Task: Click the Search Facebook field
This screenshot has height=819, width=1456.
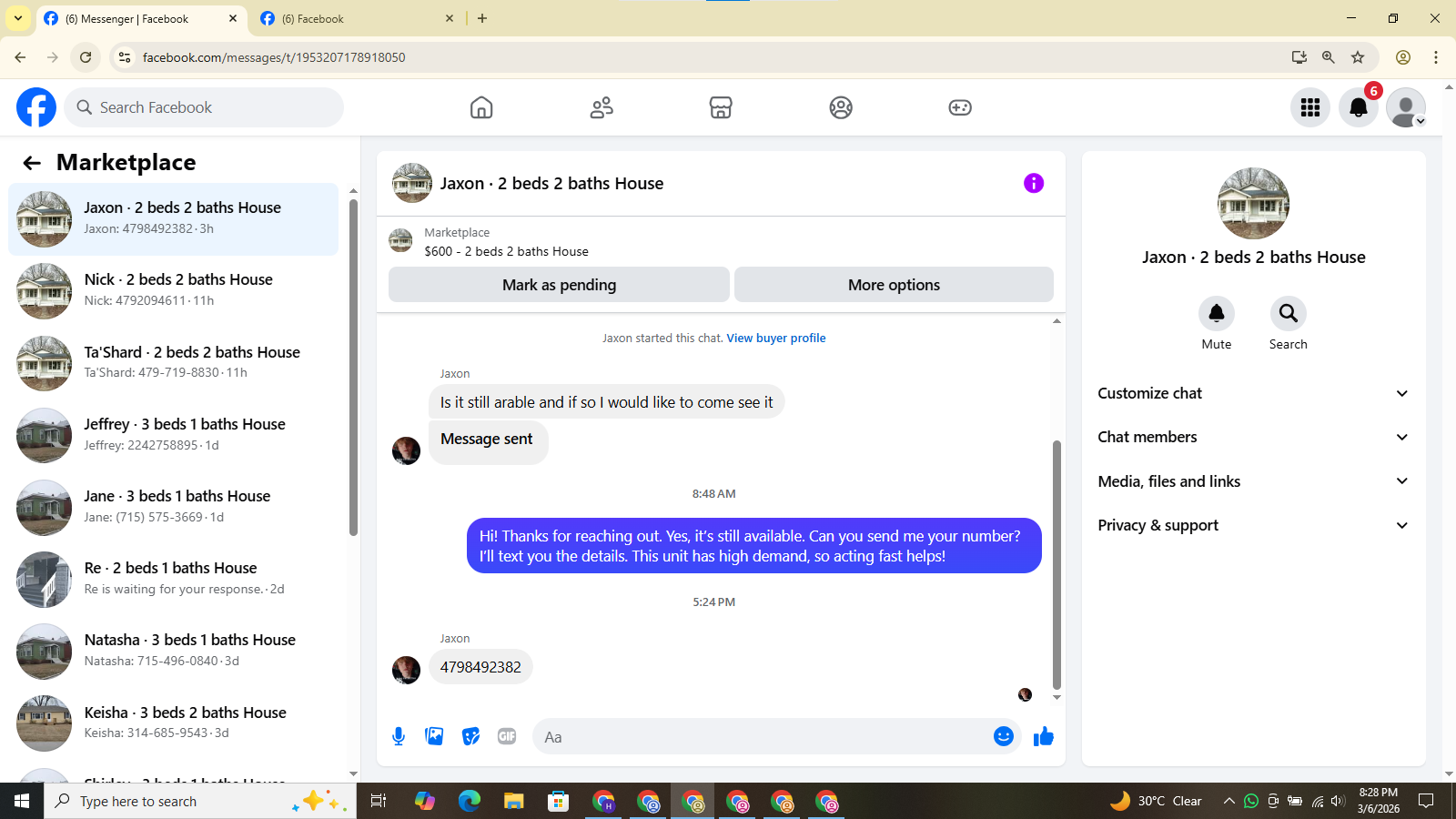Action: point(204,107)
